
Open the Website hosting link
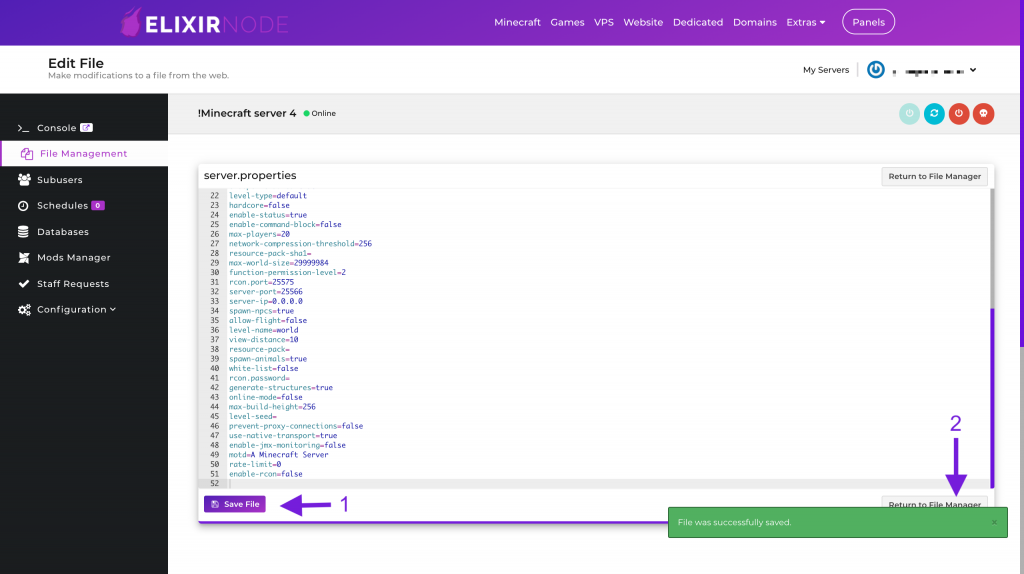pos(643,22)
